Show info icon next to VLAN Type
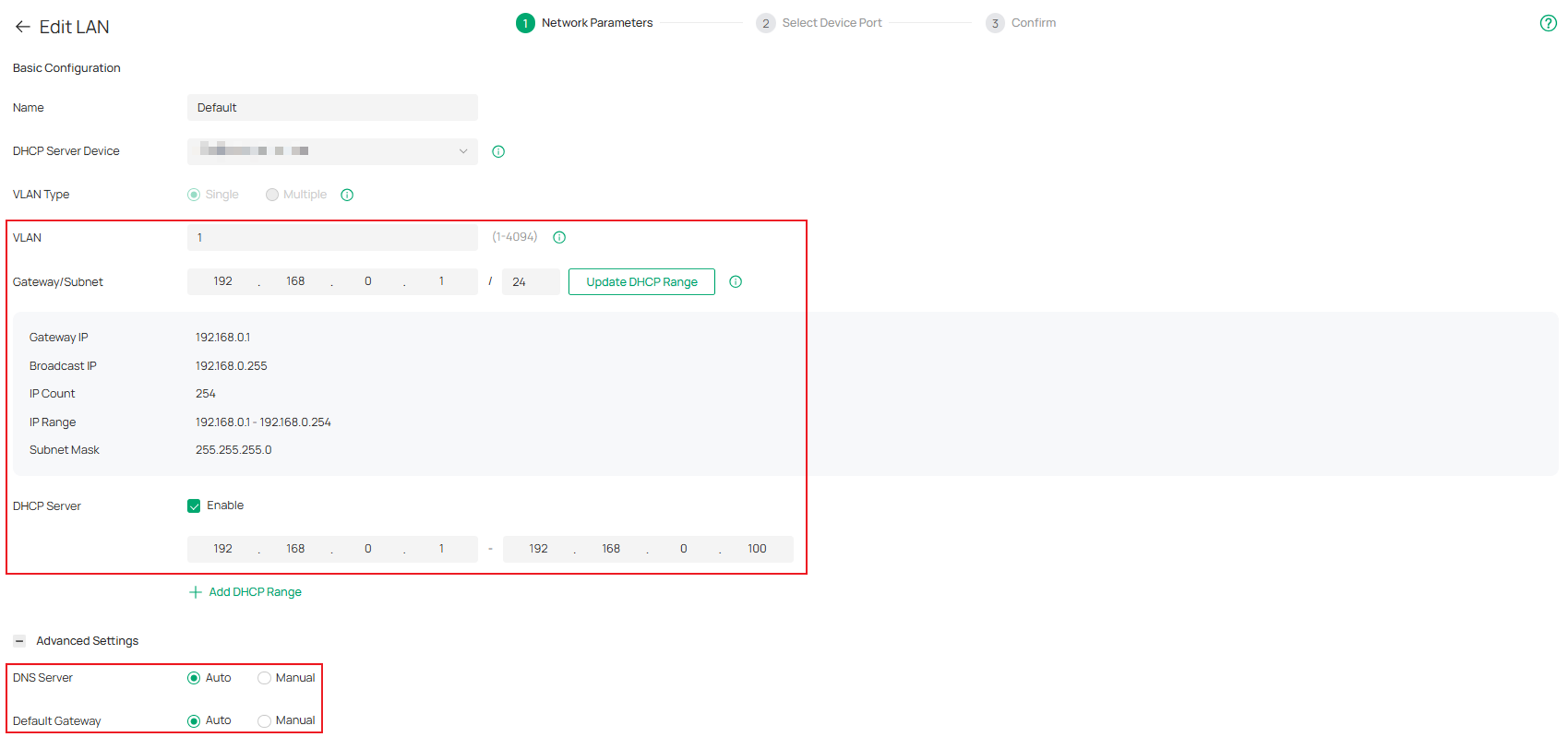The image size is (1568, 737). click(347, 195)
